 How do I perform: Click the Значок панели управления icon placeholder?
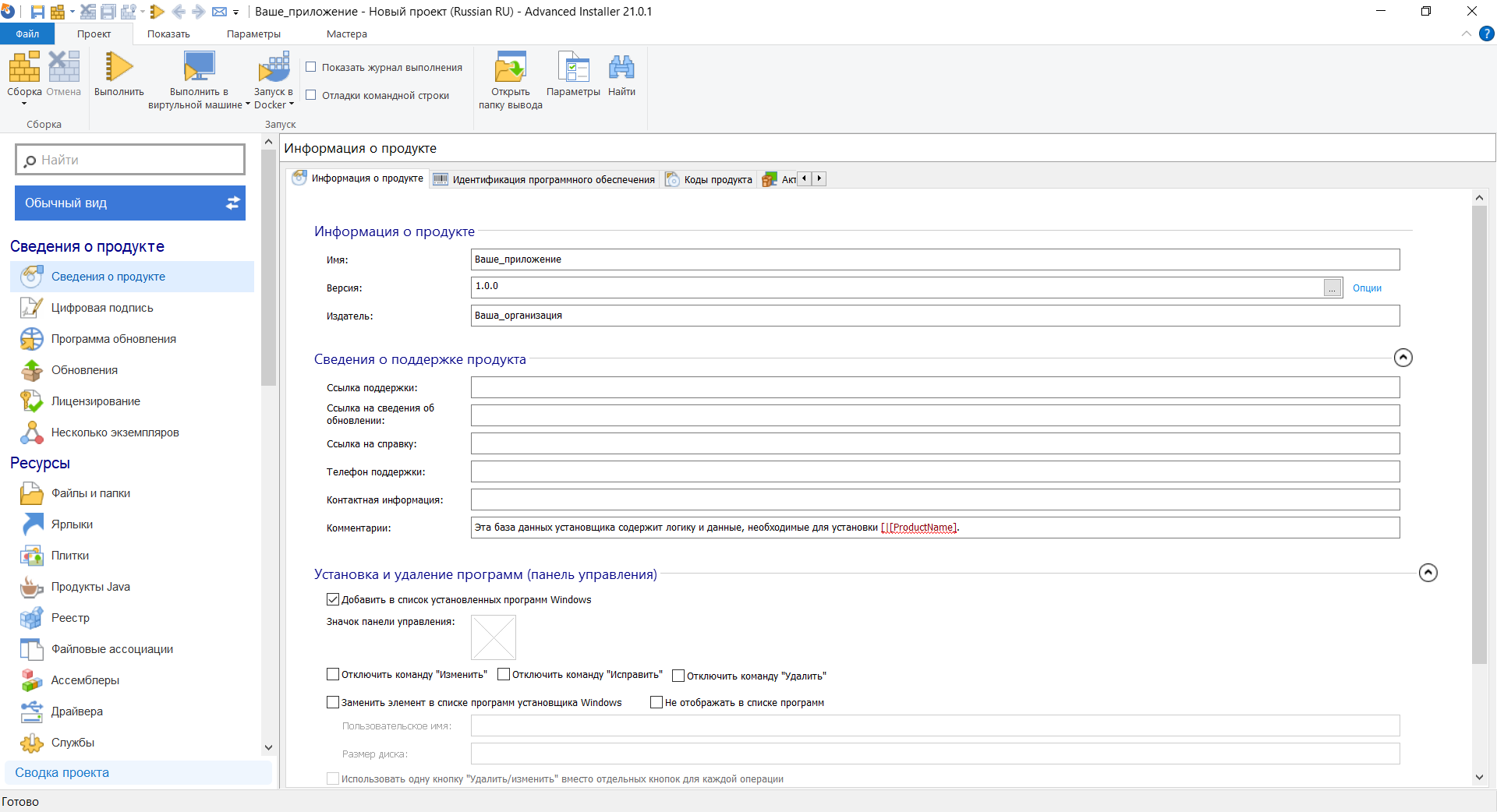(494, 637)
